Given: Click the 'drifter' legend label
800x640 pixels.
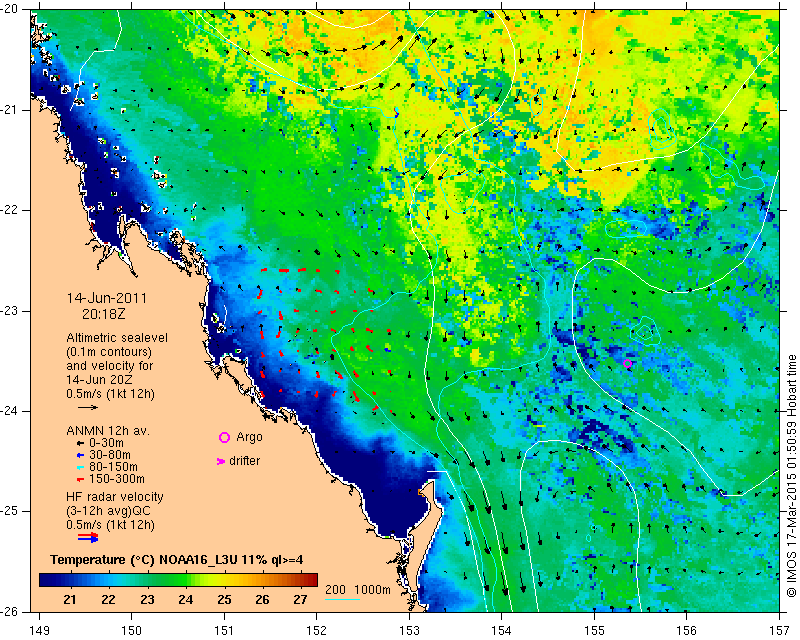Looking at the screenshot, I should coord(244,461).
